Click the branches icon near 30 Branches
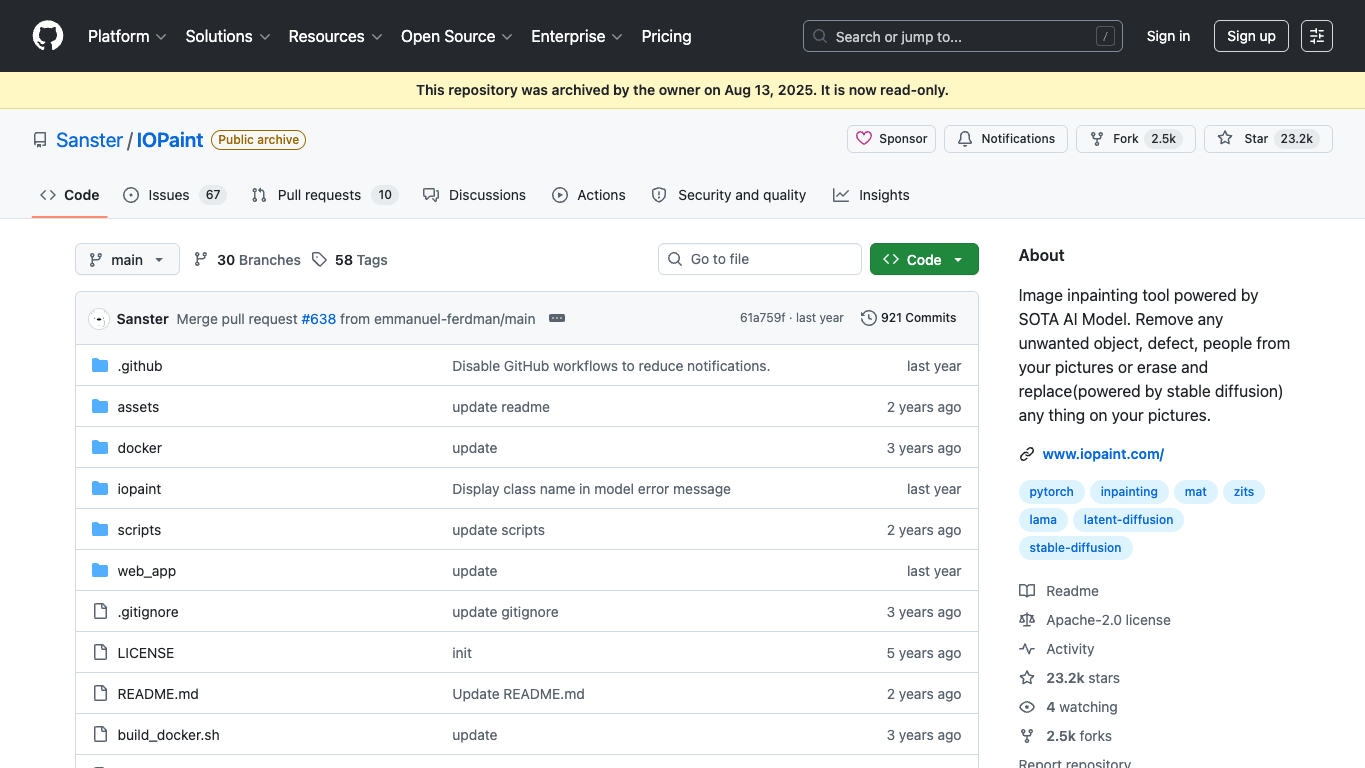This screenshot has width=1365, height=768. 201,260
